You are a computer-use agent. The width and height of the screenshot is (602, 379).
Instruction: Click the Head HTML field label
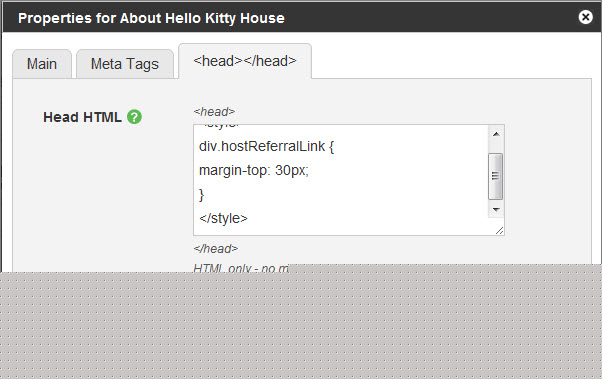point(82,117)
